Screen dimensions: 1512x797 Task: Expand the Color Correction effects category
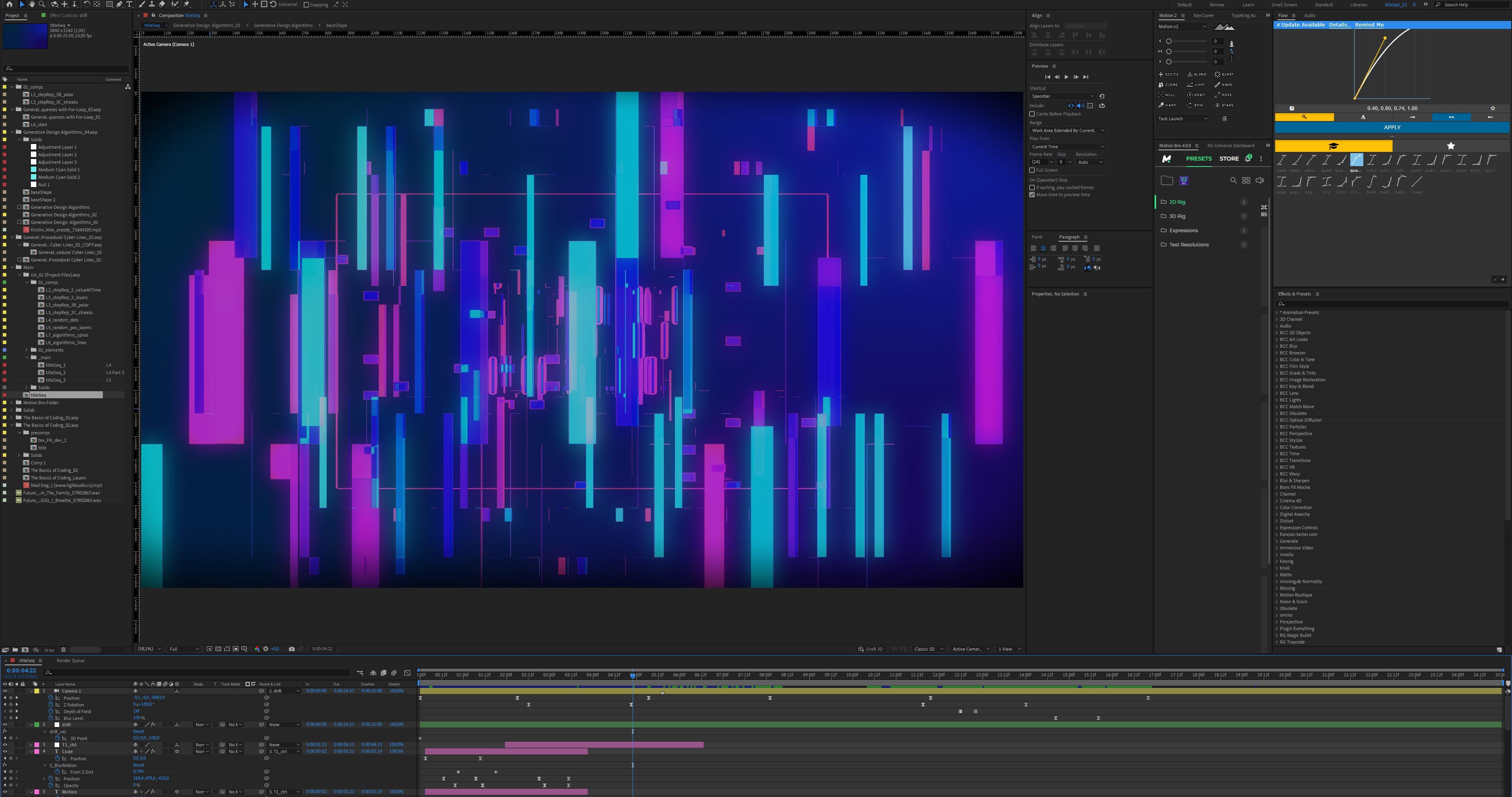point(1295,507)
